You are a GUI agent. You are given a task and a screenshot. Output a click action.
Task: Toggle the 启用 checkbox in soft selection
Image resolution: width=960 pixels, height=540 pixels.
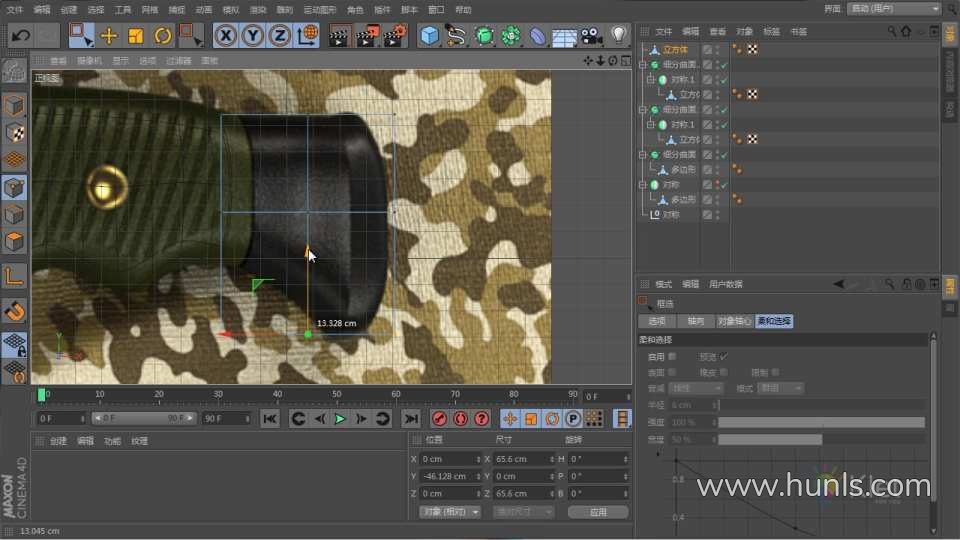tap(672, 356)
